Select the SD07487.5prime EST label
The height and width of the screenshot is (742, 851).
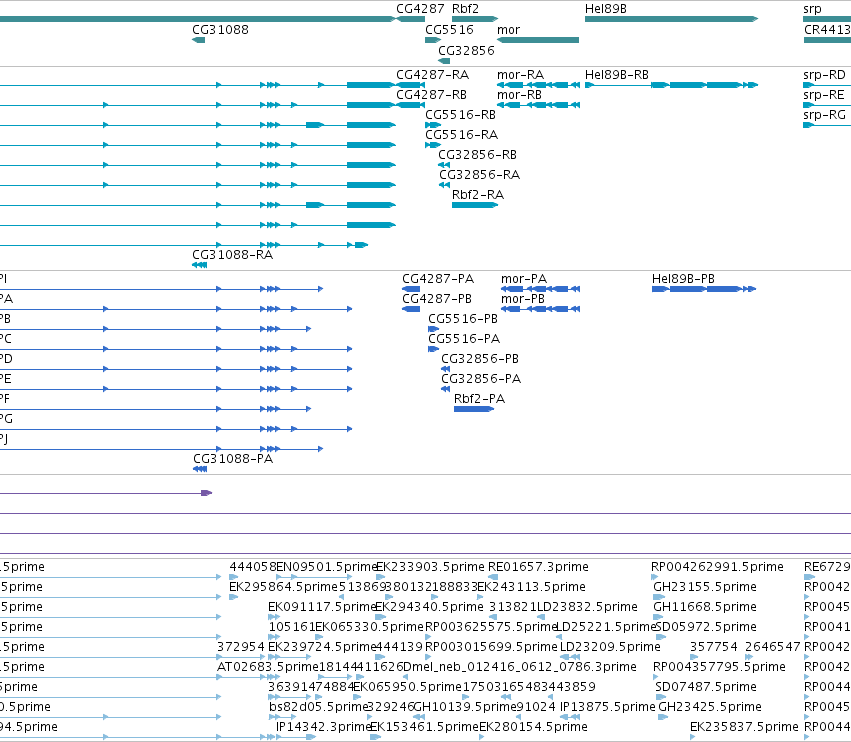pyautogui.click(x=706, y=687)
